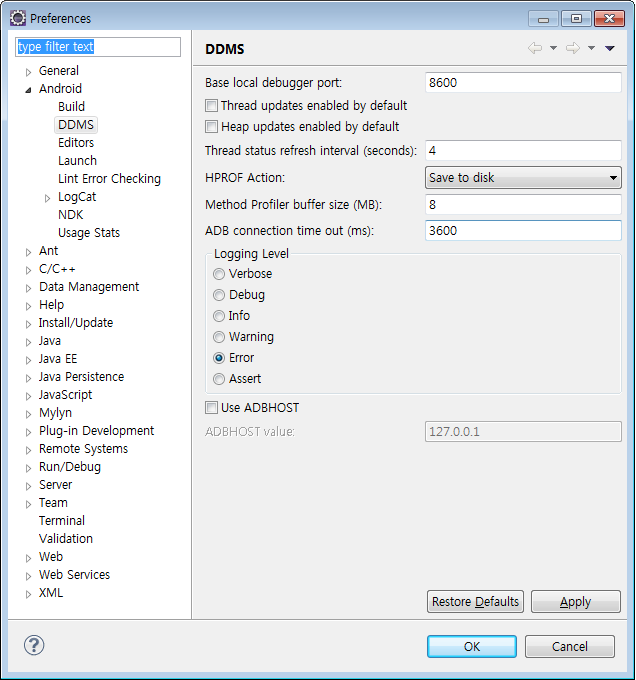Select the Plug-in Development category
This screenshot has height=680, width=636.
click(96, 431)
